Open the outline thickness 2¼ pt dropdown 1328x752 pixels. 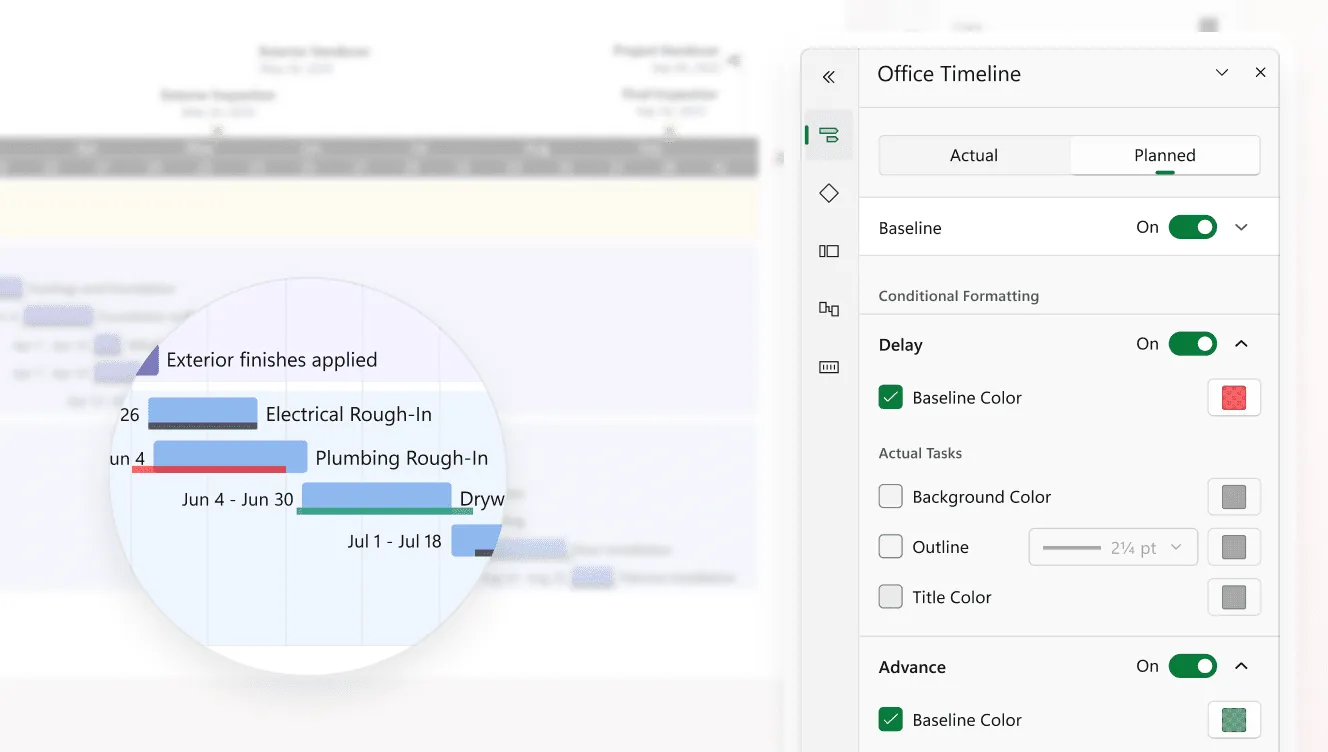[x=1113, y=547]
